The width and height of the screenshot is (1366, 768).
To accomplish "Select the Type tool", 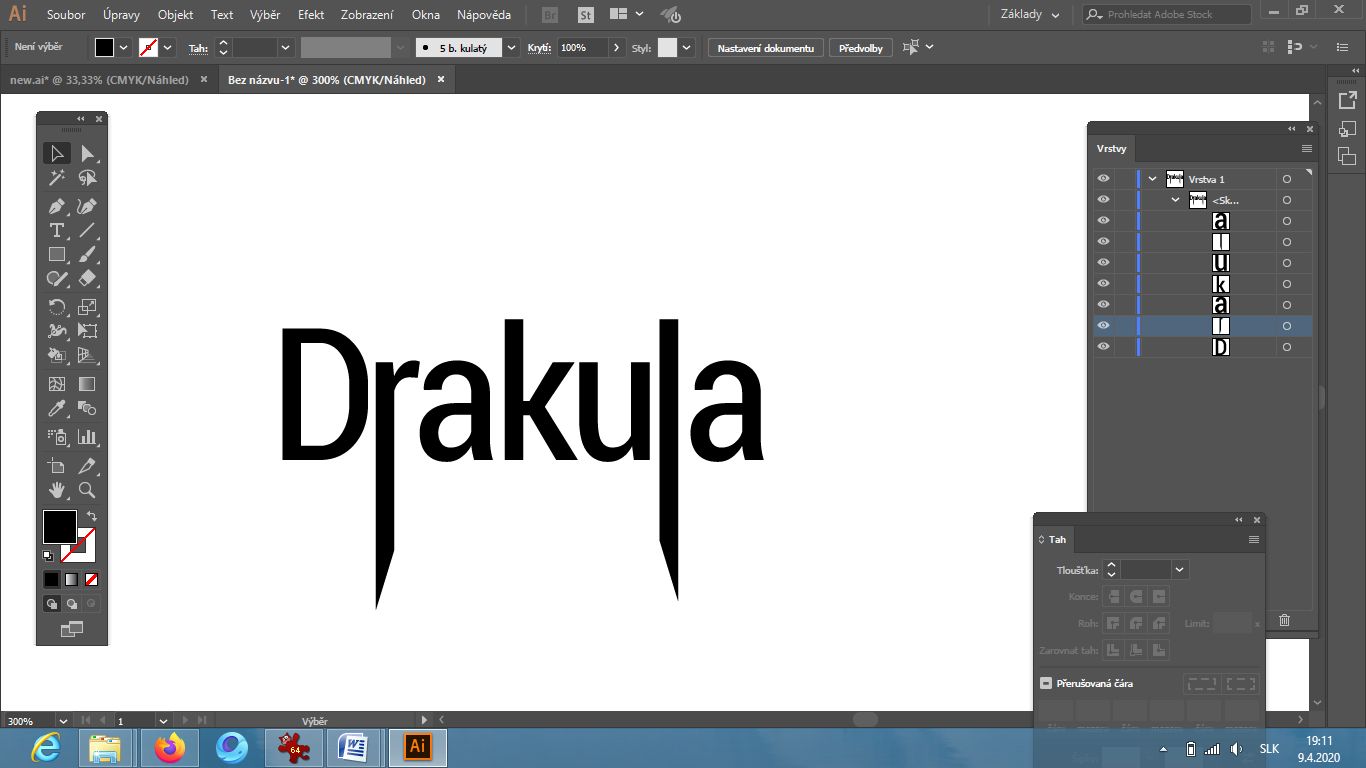I will (57, 230).
